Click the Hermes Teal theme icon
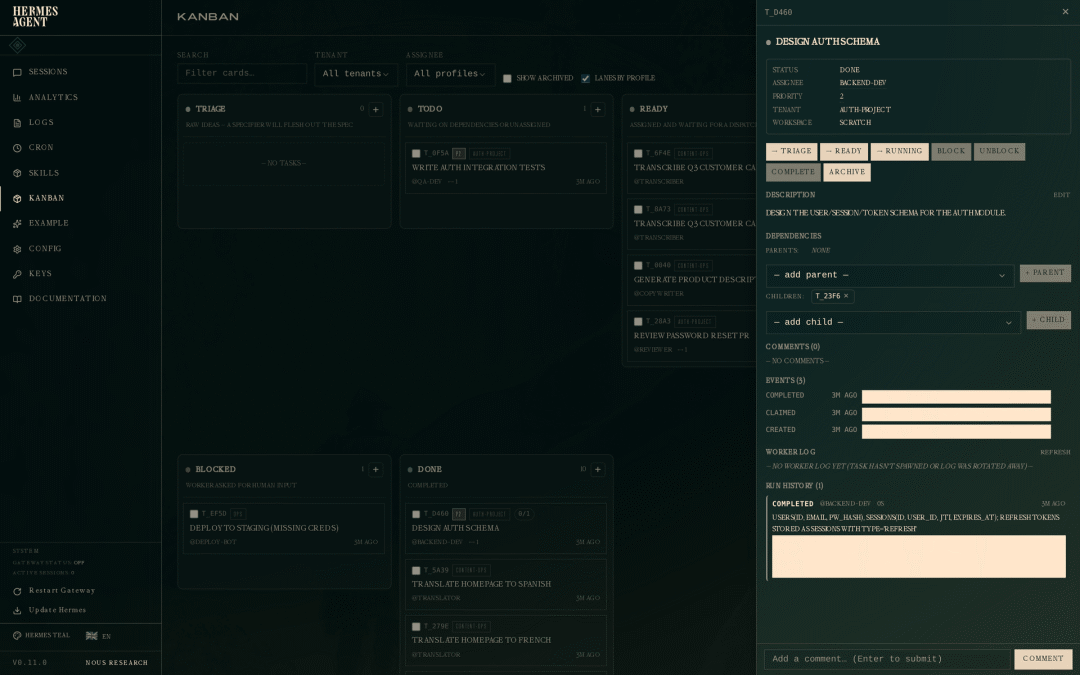 coord(17,636)
